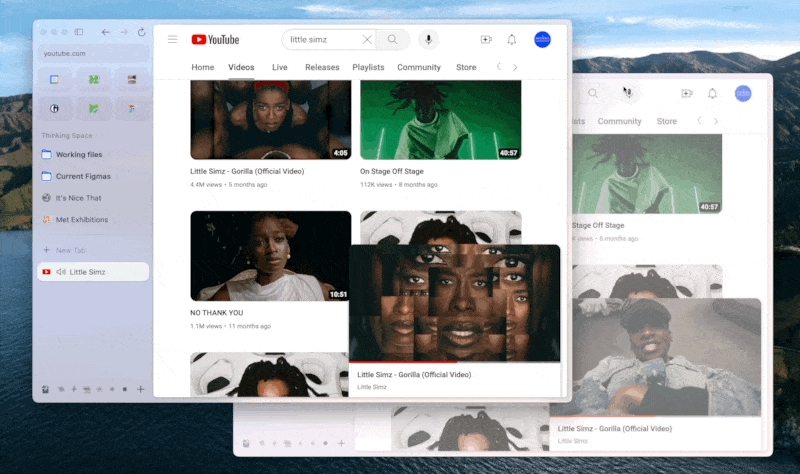The height and width of the screenshot is (474, 800).
Task: Click the plus icon in the bottom window
Action: click(x=341, y=443)
